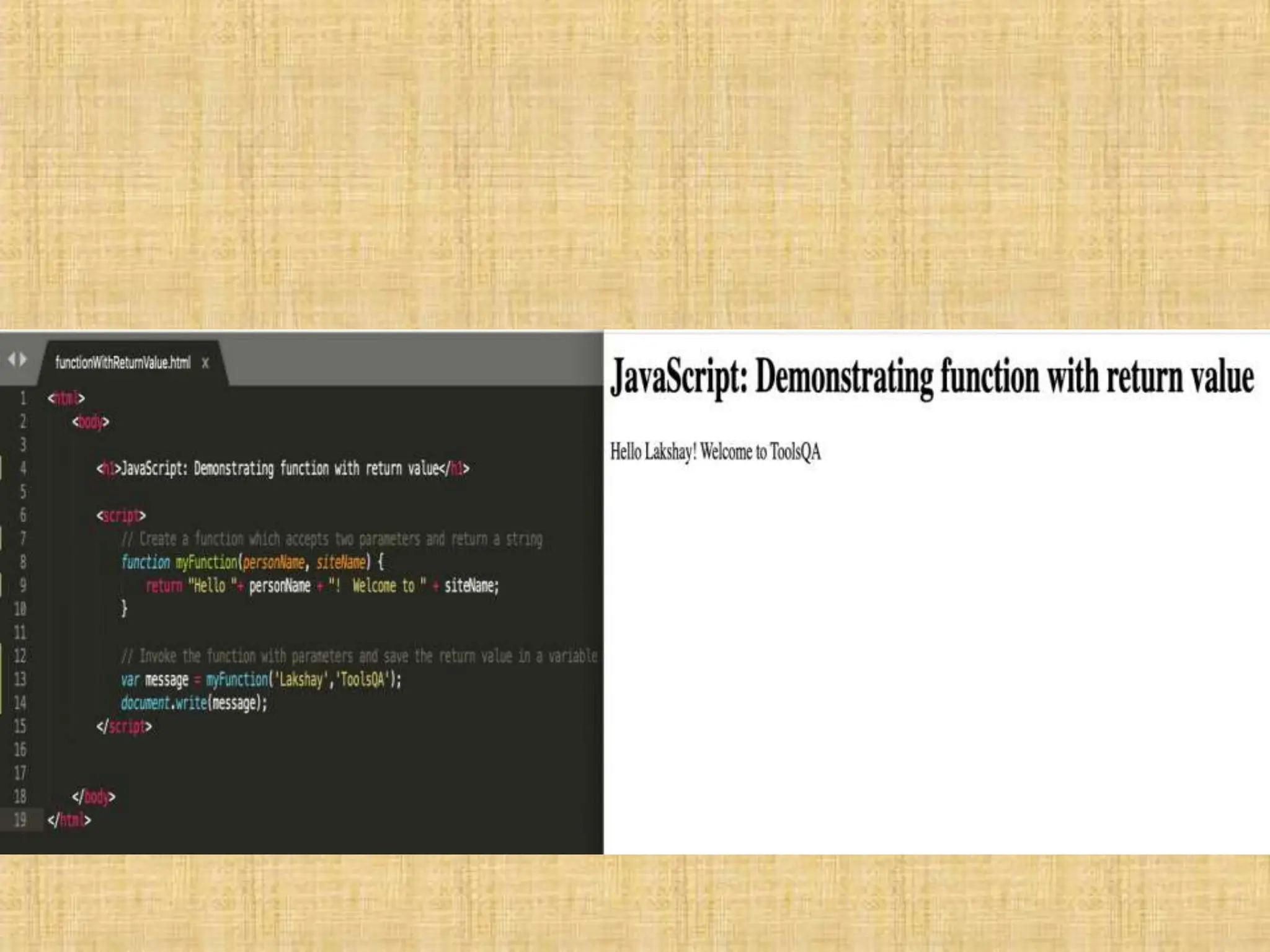
Task: Click the siteName parameter in function signature
Action: coord(341,562)
